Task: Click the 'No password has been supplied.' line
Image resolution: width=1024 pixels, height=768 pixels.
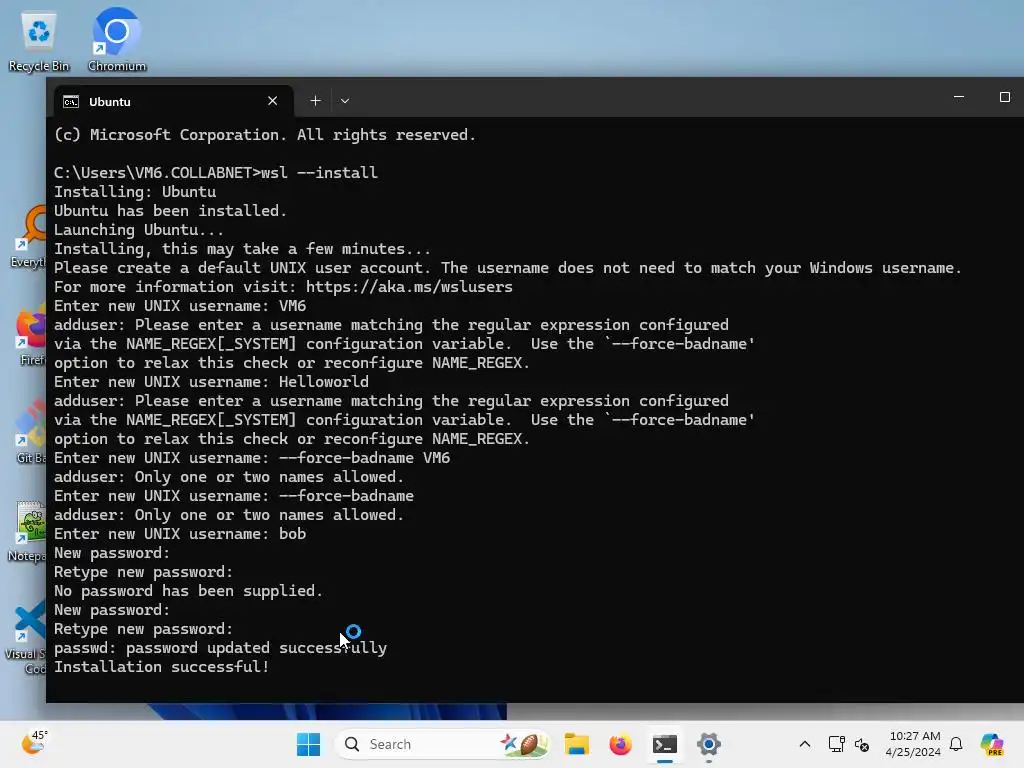Action: click(188, 590)
